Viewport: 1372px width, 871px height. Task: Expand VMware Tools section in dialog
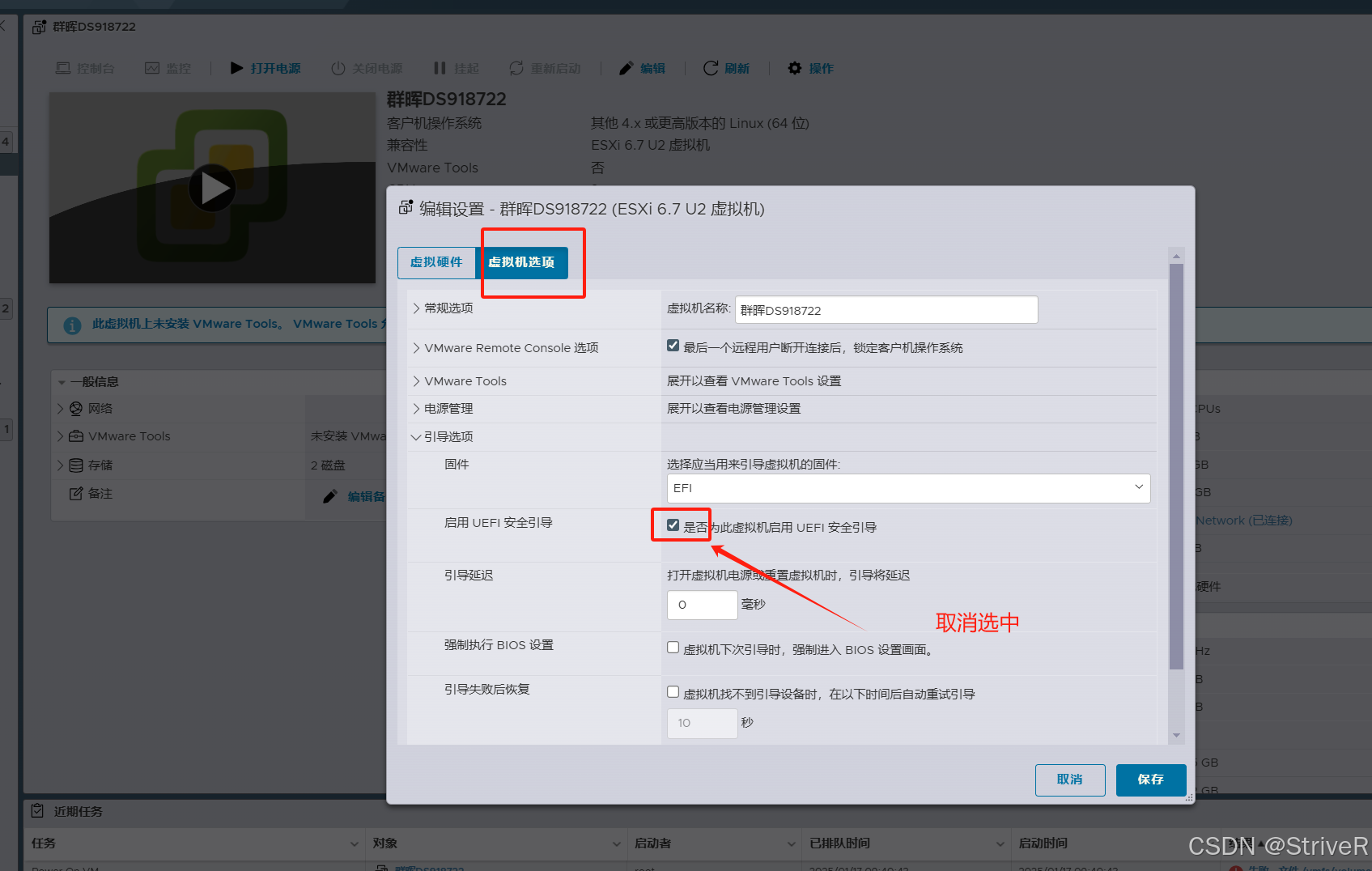(x=416, y=381)
